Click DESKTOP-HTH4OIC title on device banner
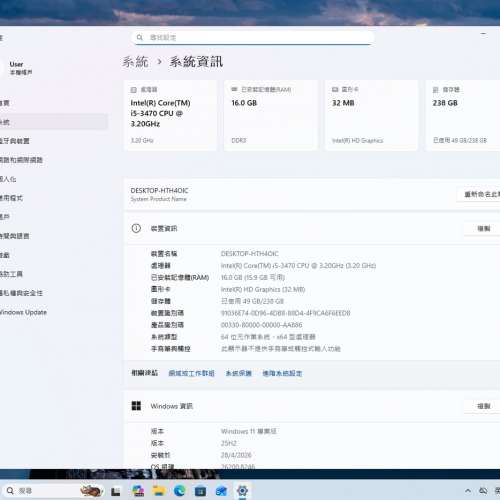The width and height of the screenshot is (500, 500). click(159, 191)
